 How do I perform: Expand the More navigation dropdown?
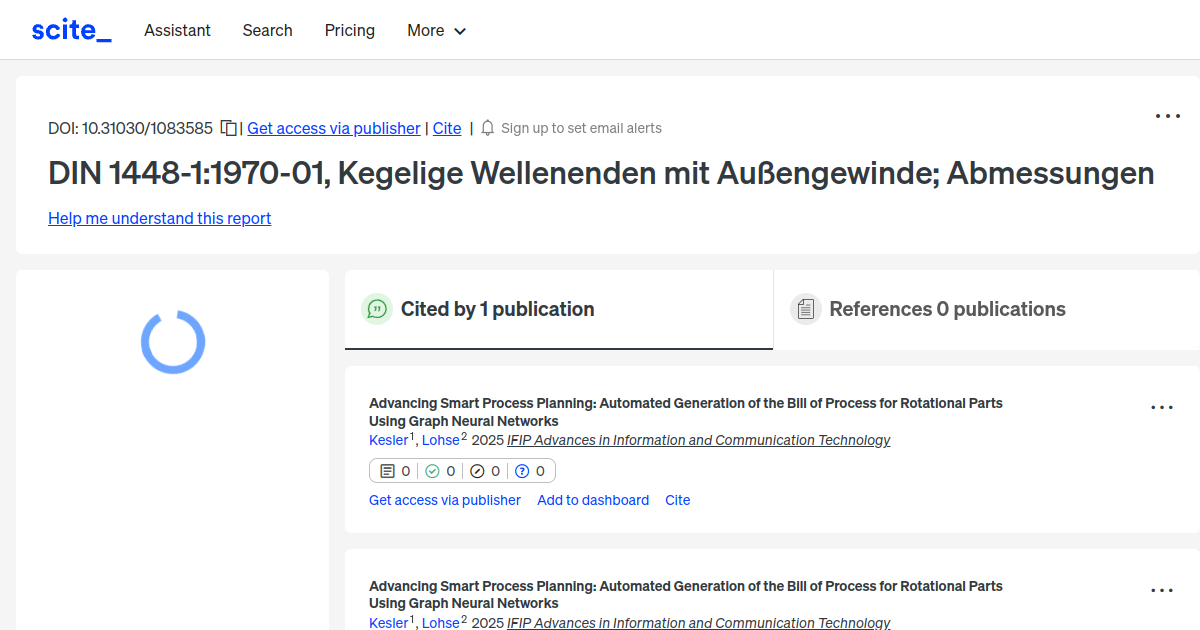[436, 30]
